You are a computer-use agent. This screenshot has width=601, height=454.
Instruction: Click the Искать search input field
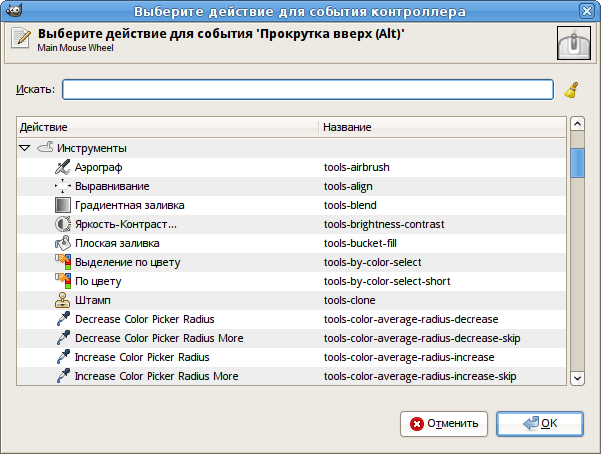click(x=308, y=90)
